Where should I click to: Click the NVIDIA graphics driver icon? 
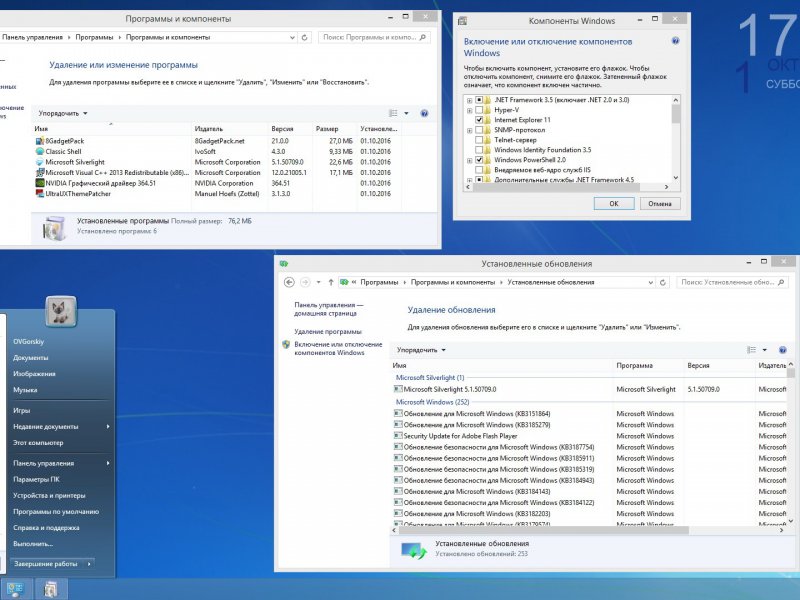(x=40, y=183)
